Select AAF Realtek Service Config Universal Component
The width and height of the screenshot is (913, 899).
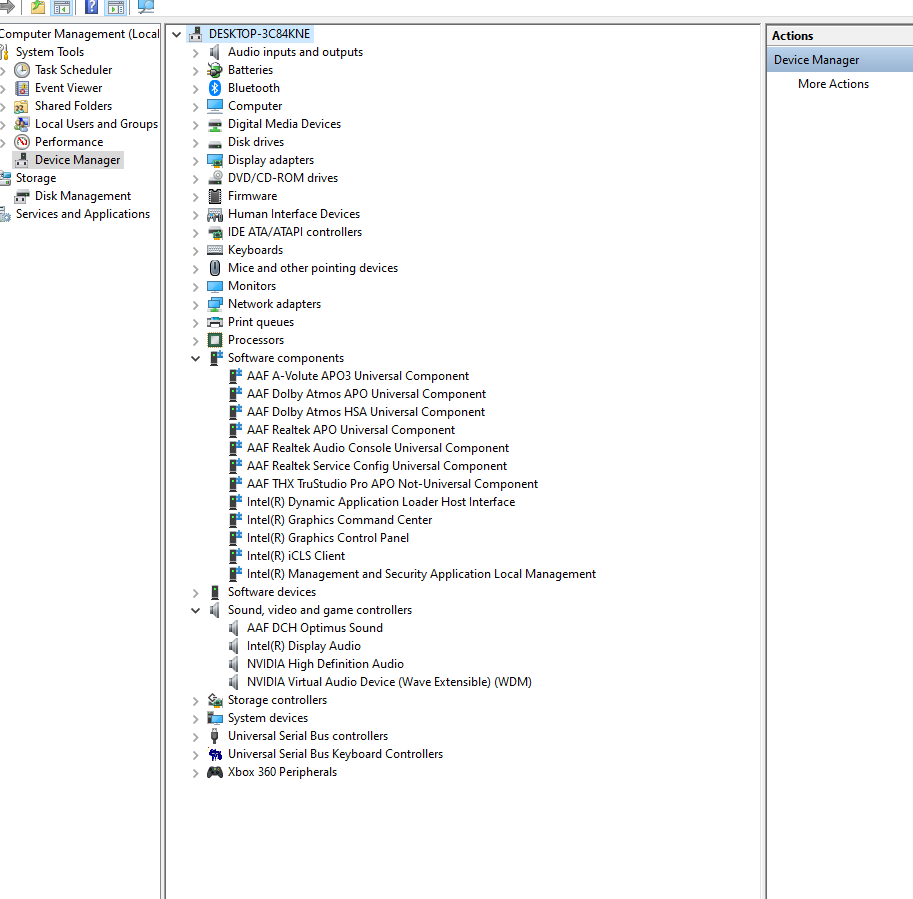pyautogui.click(x=377, y=466)
